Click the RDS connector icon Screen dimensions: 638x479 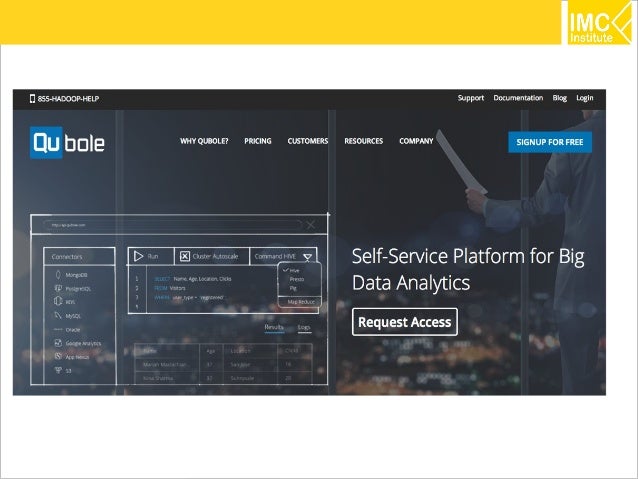pos(58,301)
